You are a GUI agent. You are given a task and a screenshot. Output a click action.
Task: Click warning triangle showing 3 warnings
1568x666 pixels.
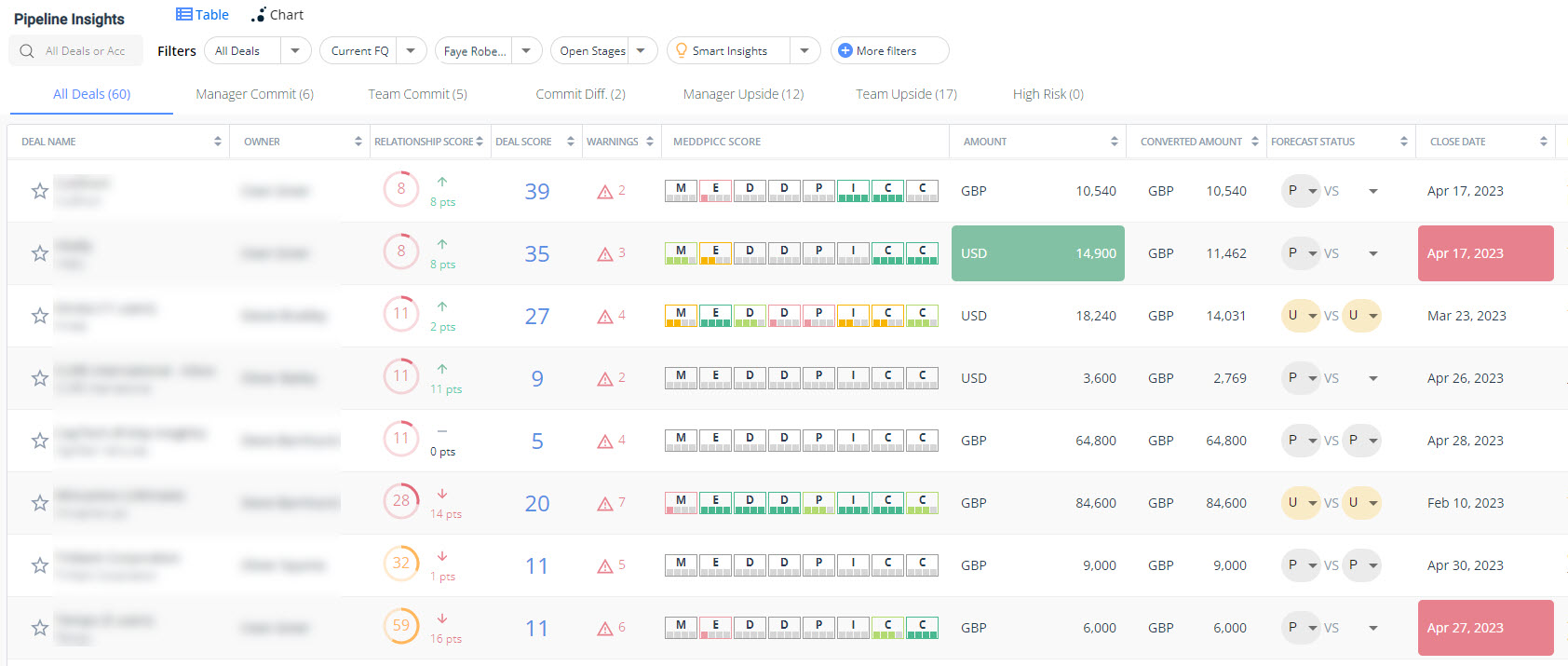click(x=605, y=254)
